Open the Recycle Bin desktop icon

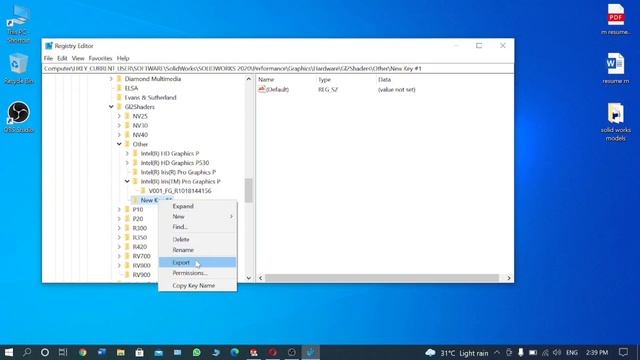19,69
